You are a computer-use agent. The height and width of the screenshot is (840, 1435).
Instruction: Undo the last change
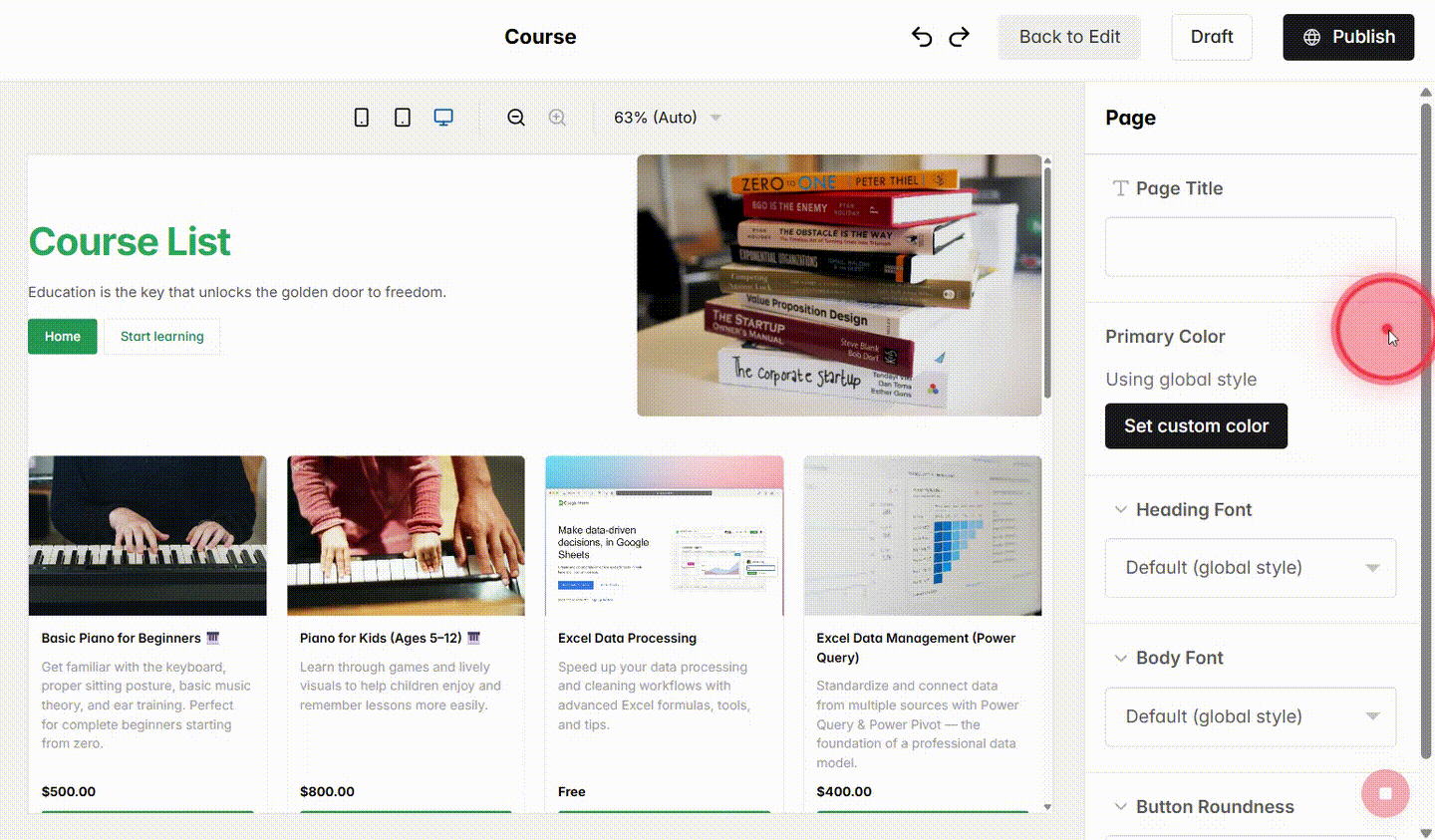point(922,37)
